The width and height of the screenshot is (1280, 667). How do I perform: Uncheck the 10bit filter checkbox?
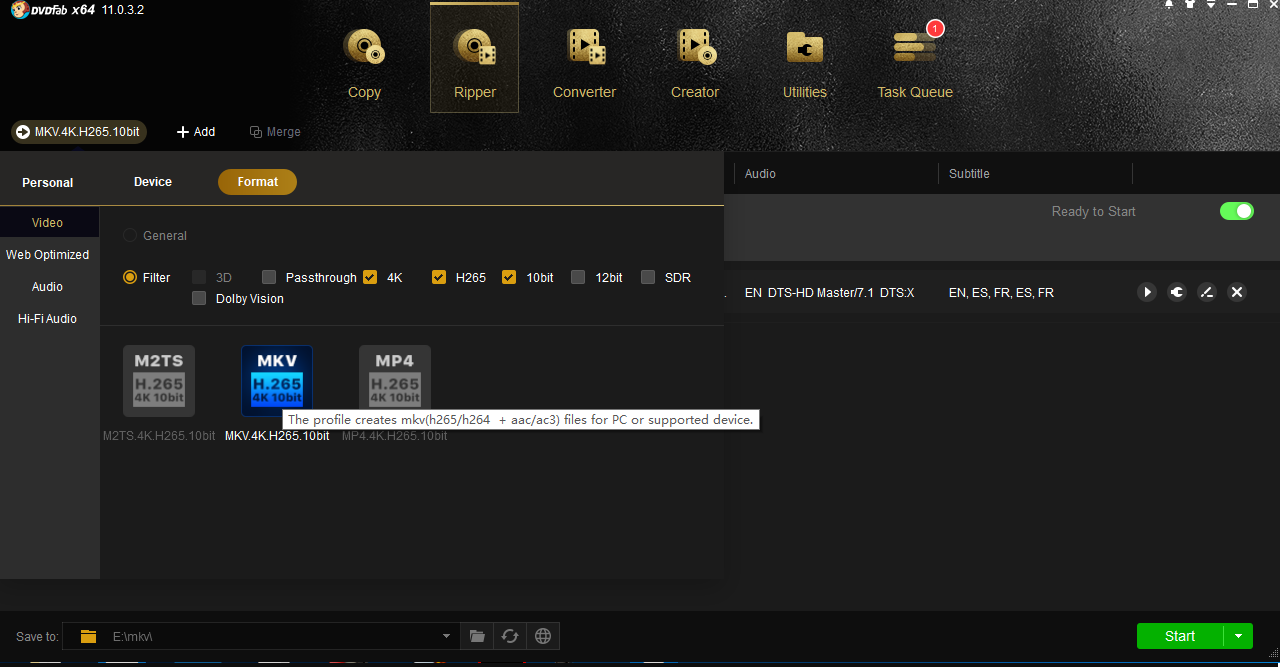pyautogui.click(x=509, y=278)
